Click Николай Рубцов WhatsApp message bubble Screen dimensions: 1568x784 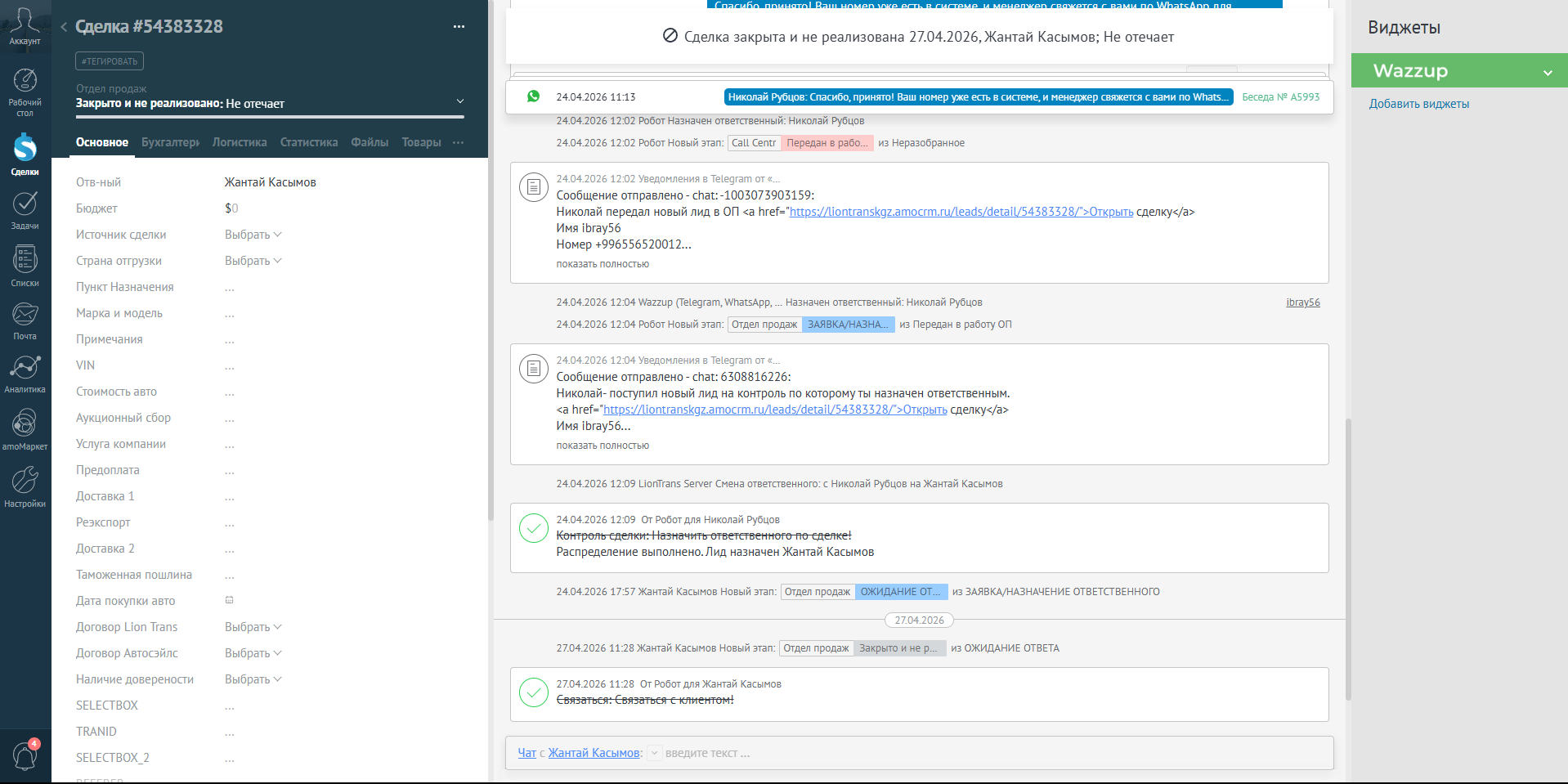pos(979,96)
